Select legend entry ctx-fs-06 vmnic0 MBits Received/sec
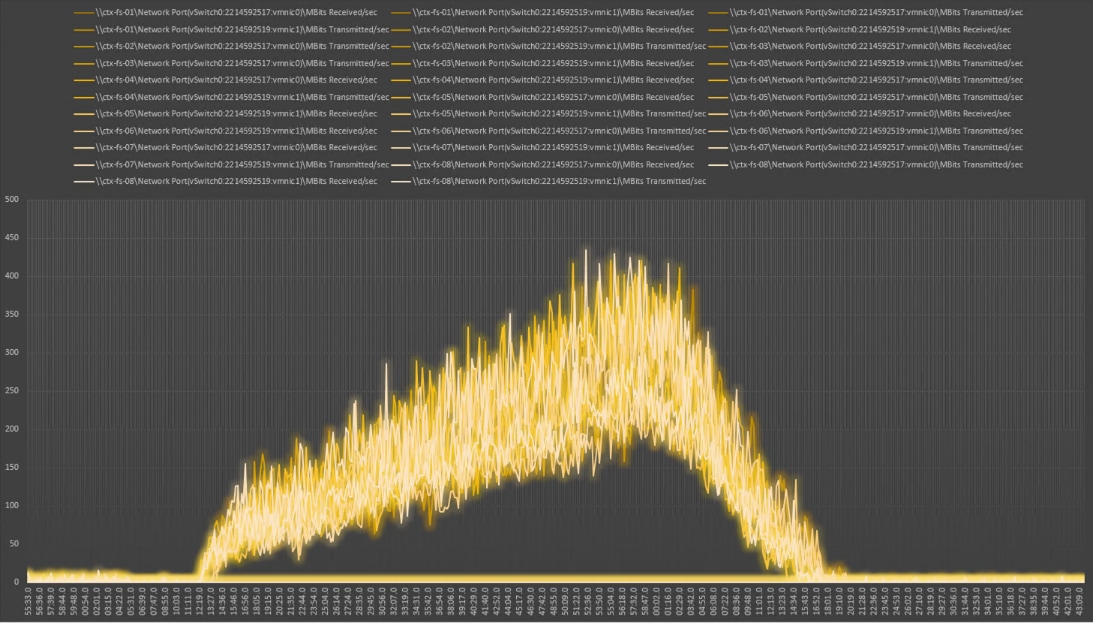This screenshot has height=623, width=1093. (859, 114)
